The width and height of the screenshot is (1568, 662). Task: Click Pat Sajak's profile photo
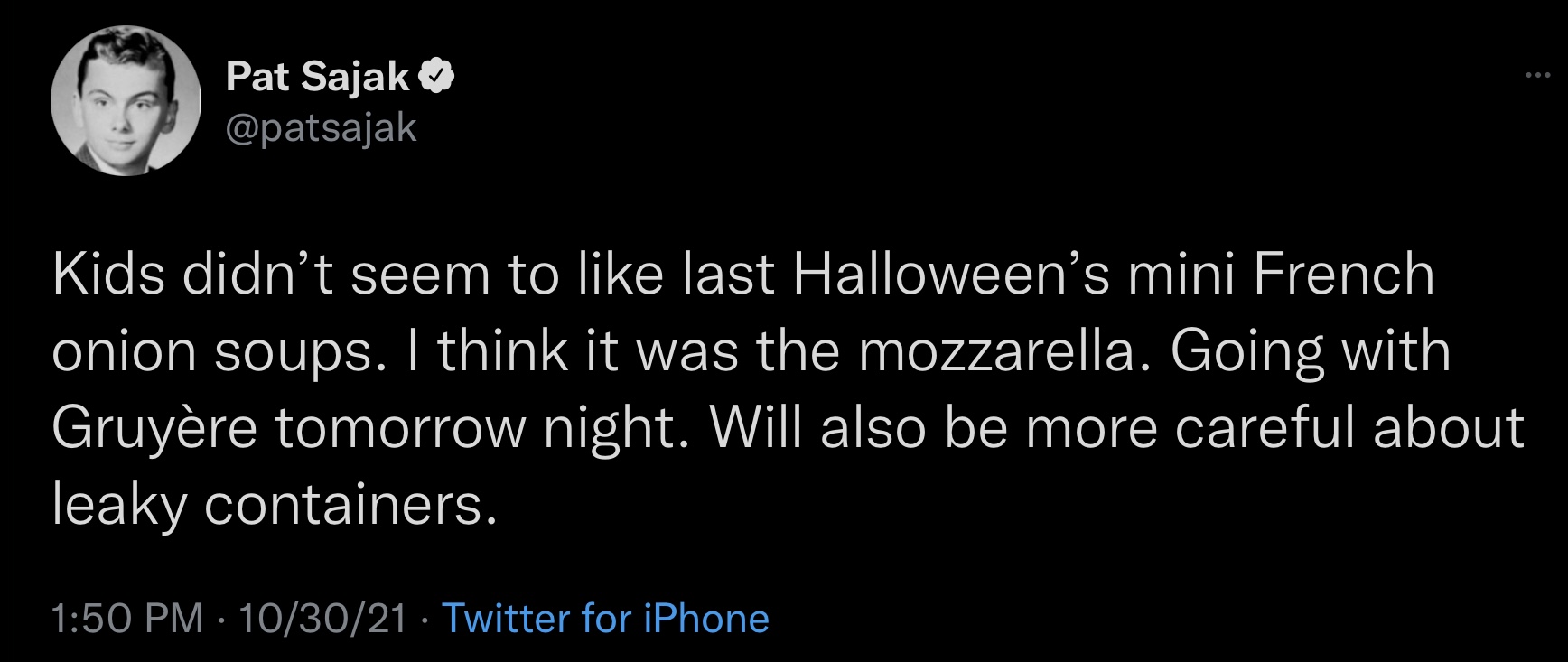coord(126,100)
